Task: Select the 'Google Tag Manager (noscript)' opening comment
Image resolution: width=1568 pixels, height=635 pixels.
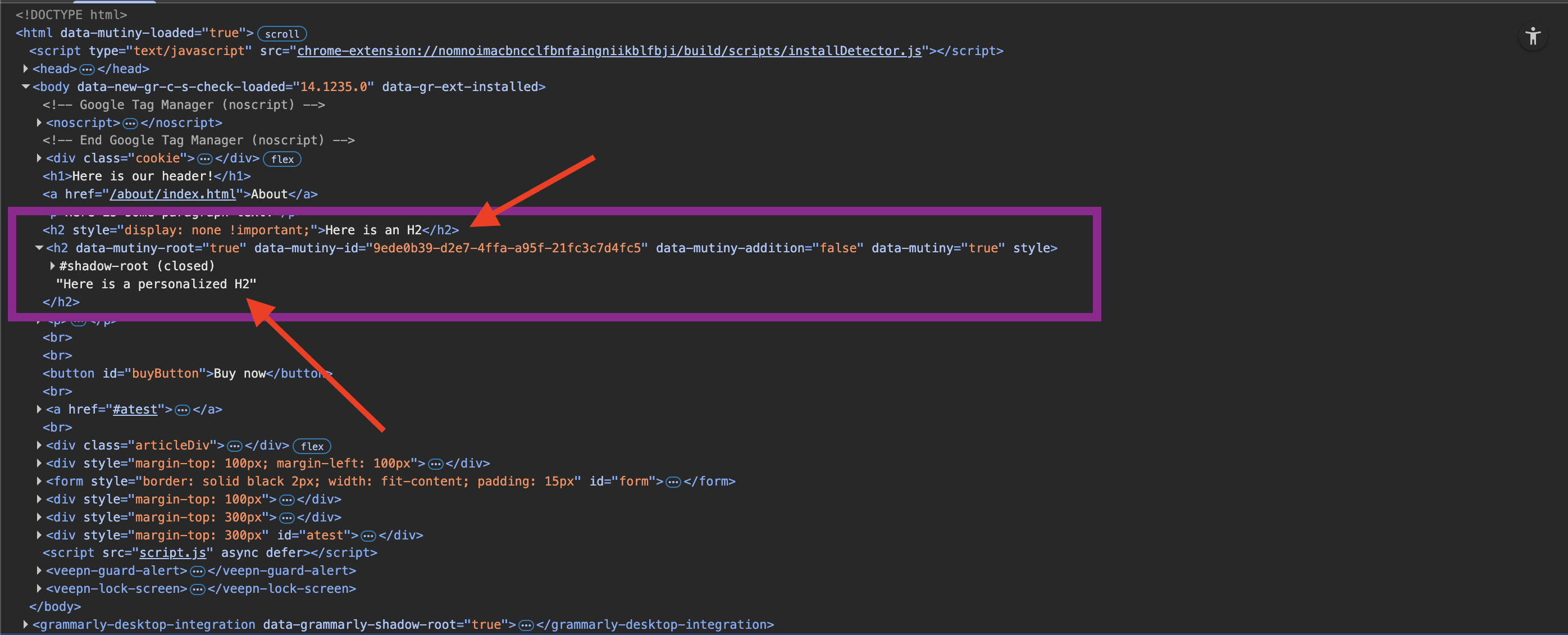Action: (184, 105)
